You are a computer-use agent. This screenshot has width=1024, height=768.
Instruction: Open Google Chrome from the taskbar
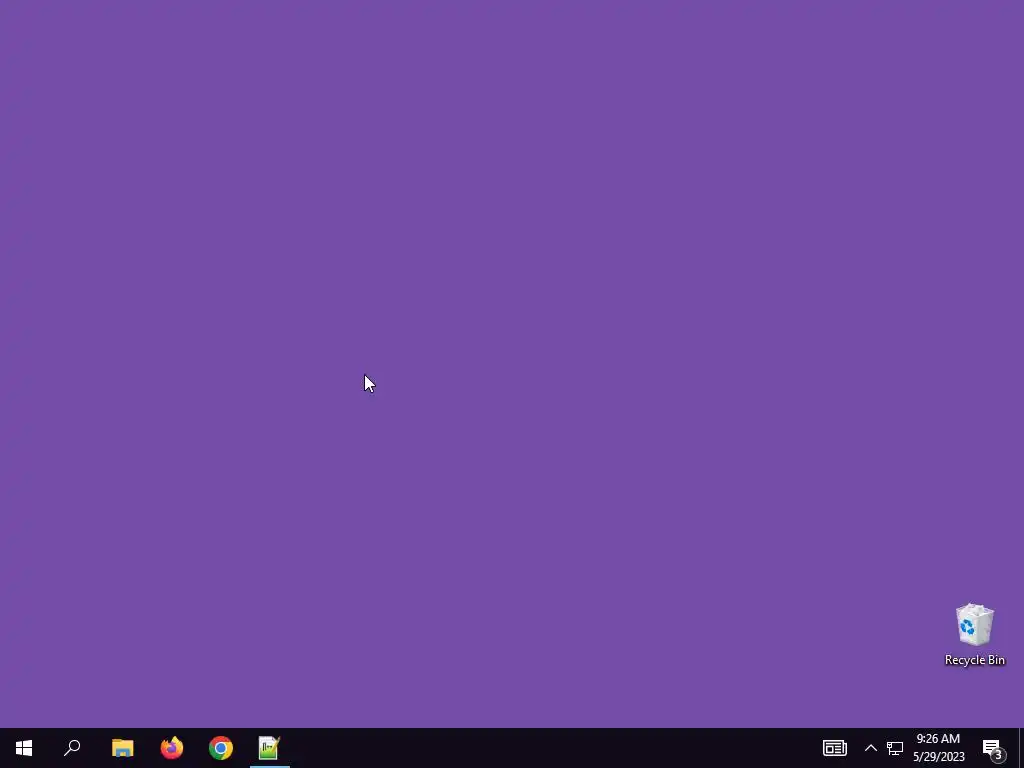(221, 748)
